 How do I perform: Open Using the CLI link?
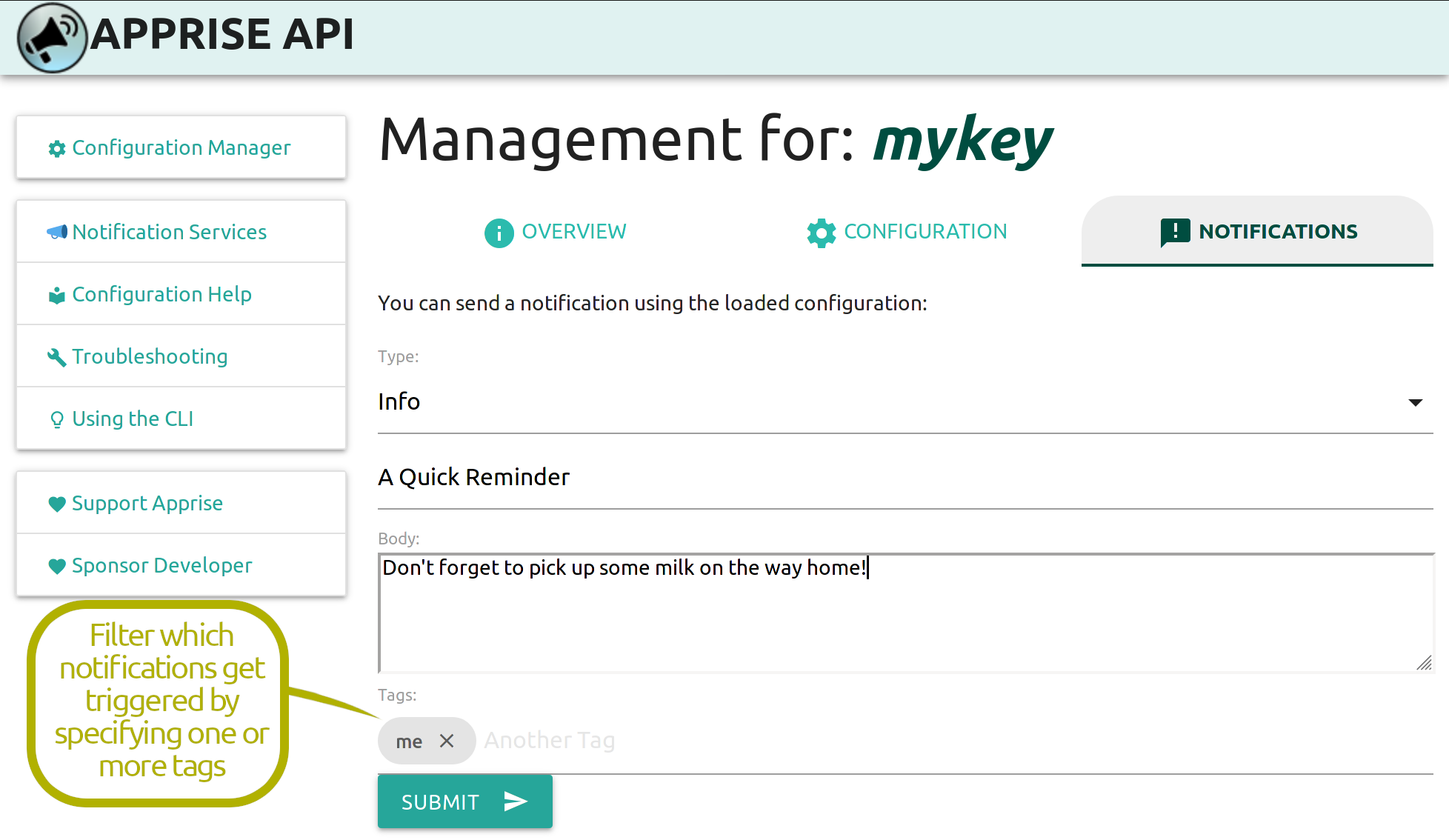click(181, 419)
